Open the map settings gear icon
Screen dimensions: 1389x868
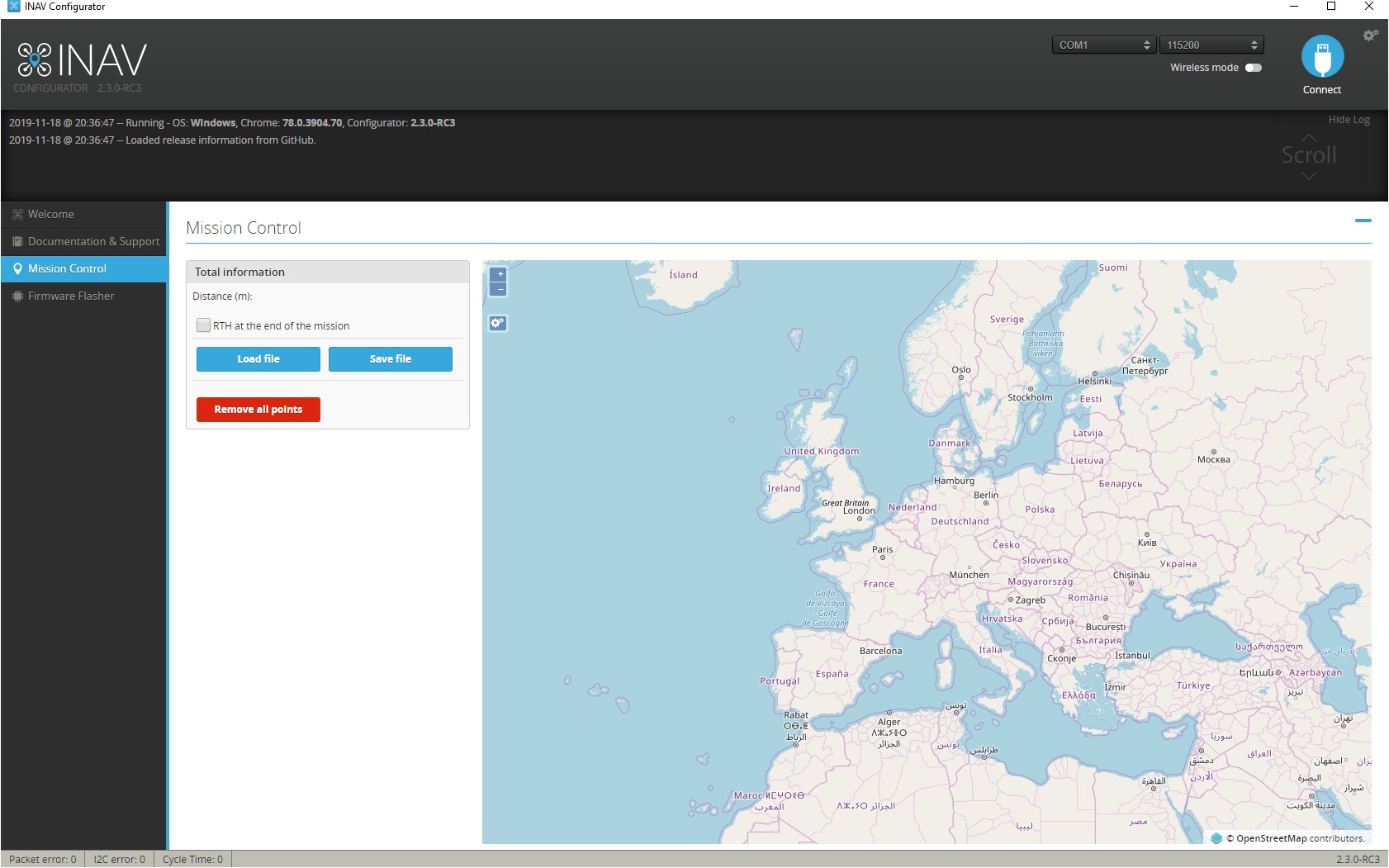[x=496, y=323]
